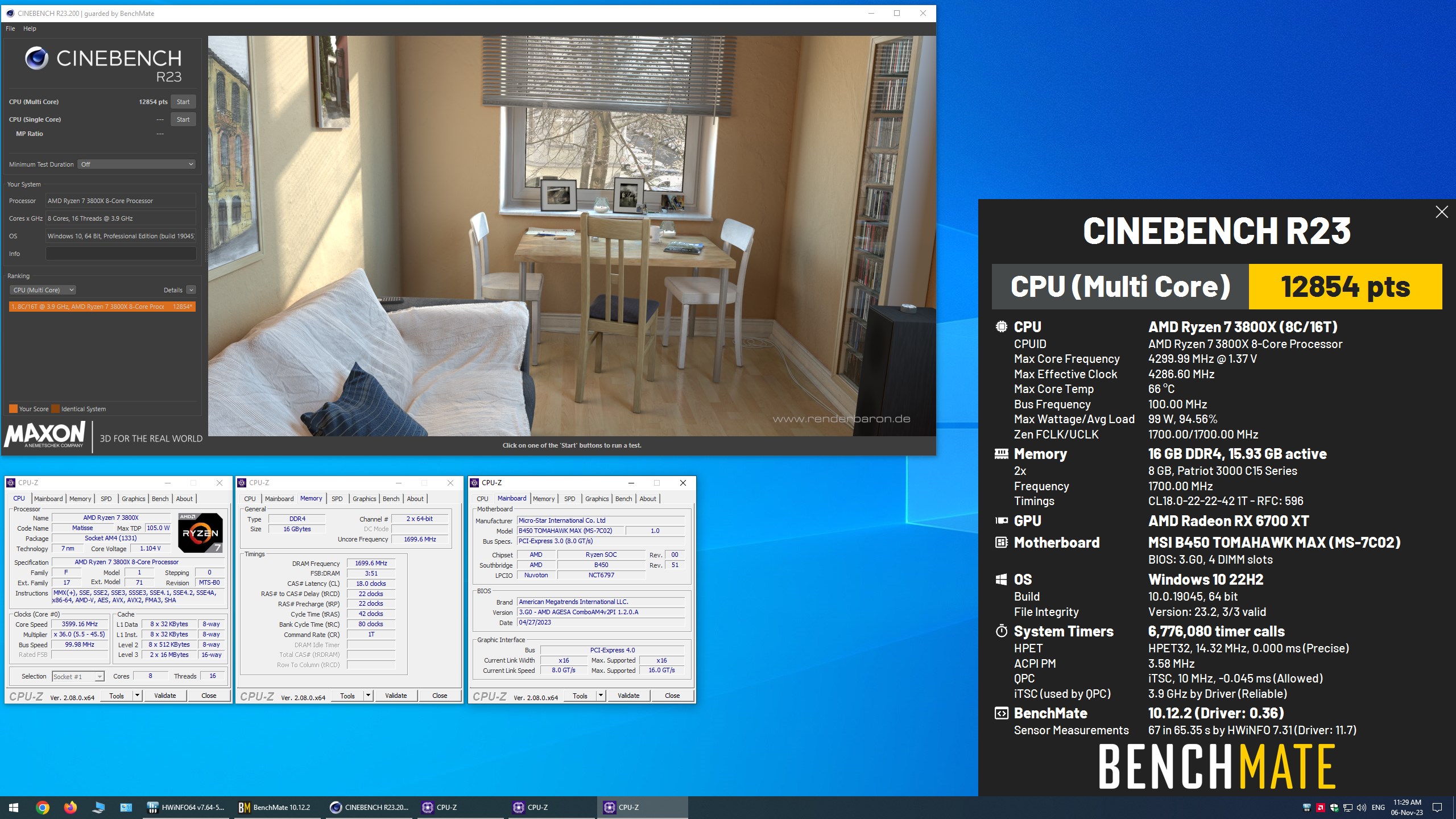
Task: Click the Windows OS icon in the BenchMate panel
Action: coord(1001,580)
